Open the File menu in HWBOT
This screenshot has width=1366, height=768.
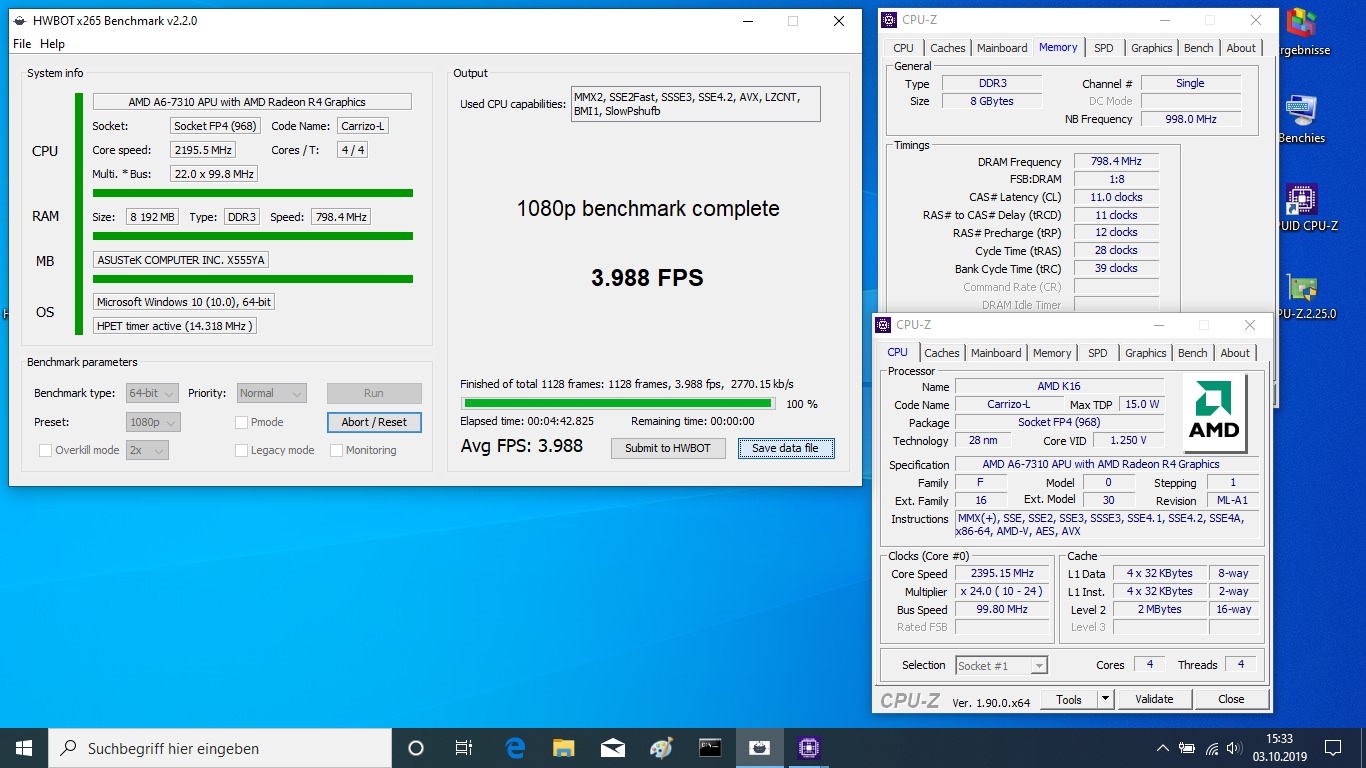22,44
